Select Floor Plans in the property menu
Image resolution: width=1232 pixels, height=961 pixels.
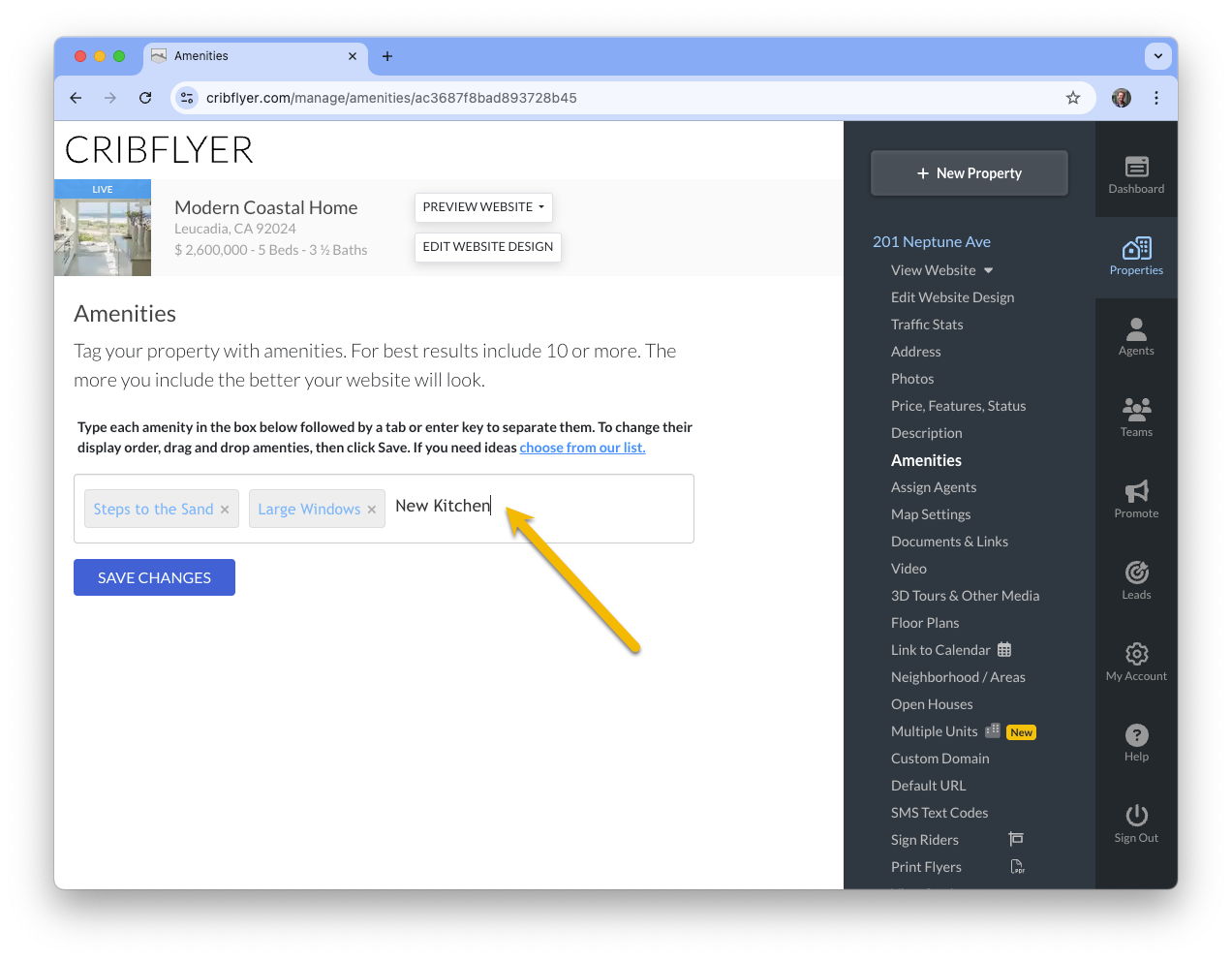[x=925, y=623]
